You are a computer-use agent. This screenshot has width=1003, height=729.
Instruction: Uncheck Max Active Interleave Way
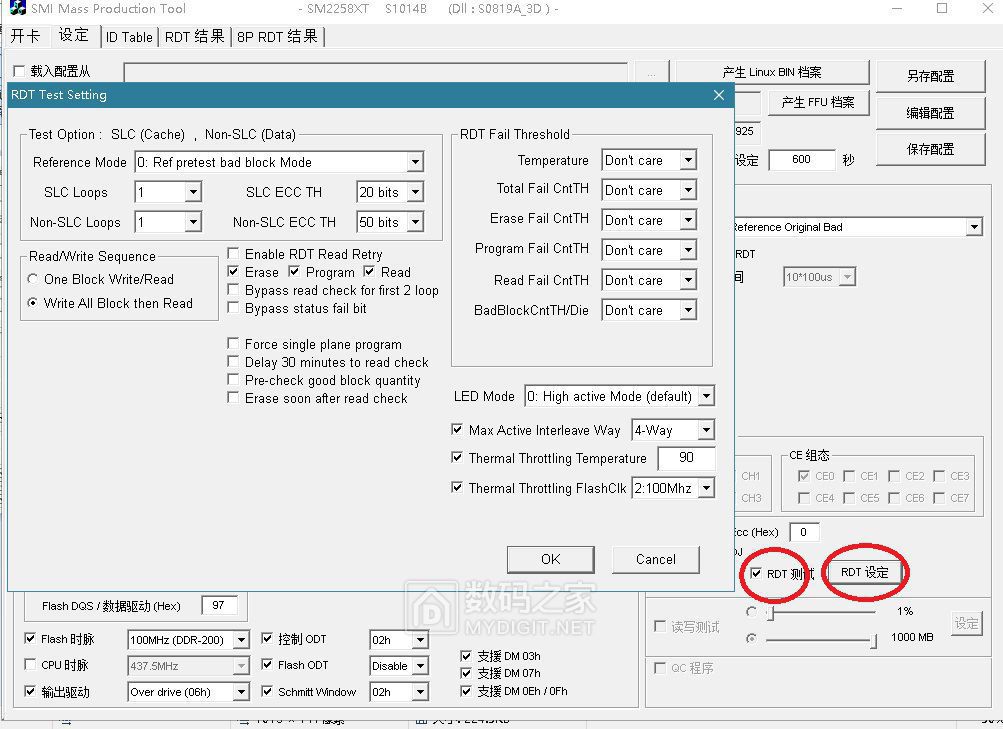click(457, 429)
